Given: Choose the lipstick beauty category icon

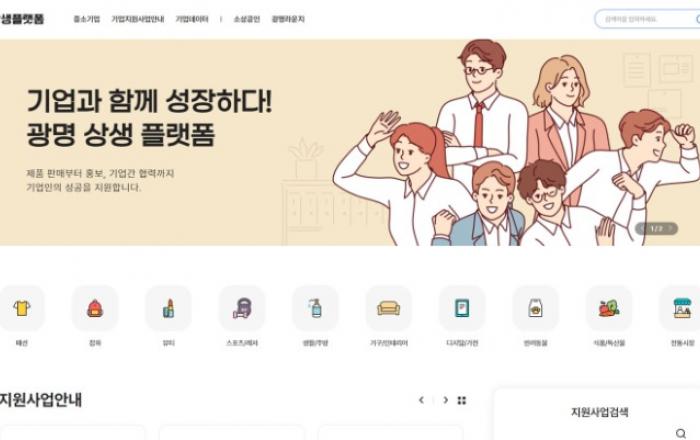Looking at the screenshot, I should pyautogui.click(x=168, y=308).
